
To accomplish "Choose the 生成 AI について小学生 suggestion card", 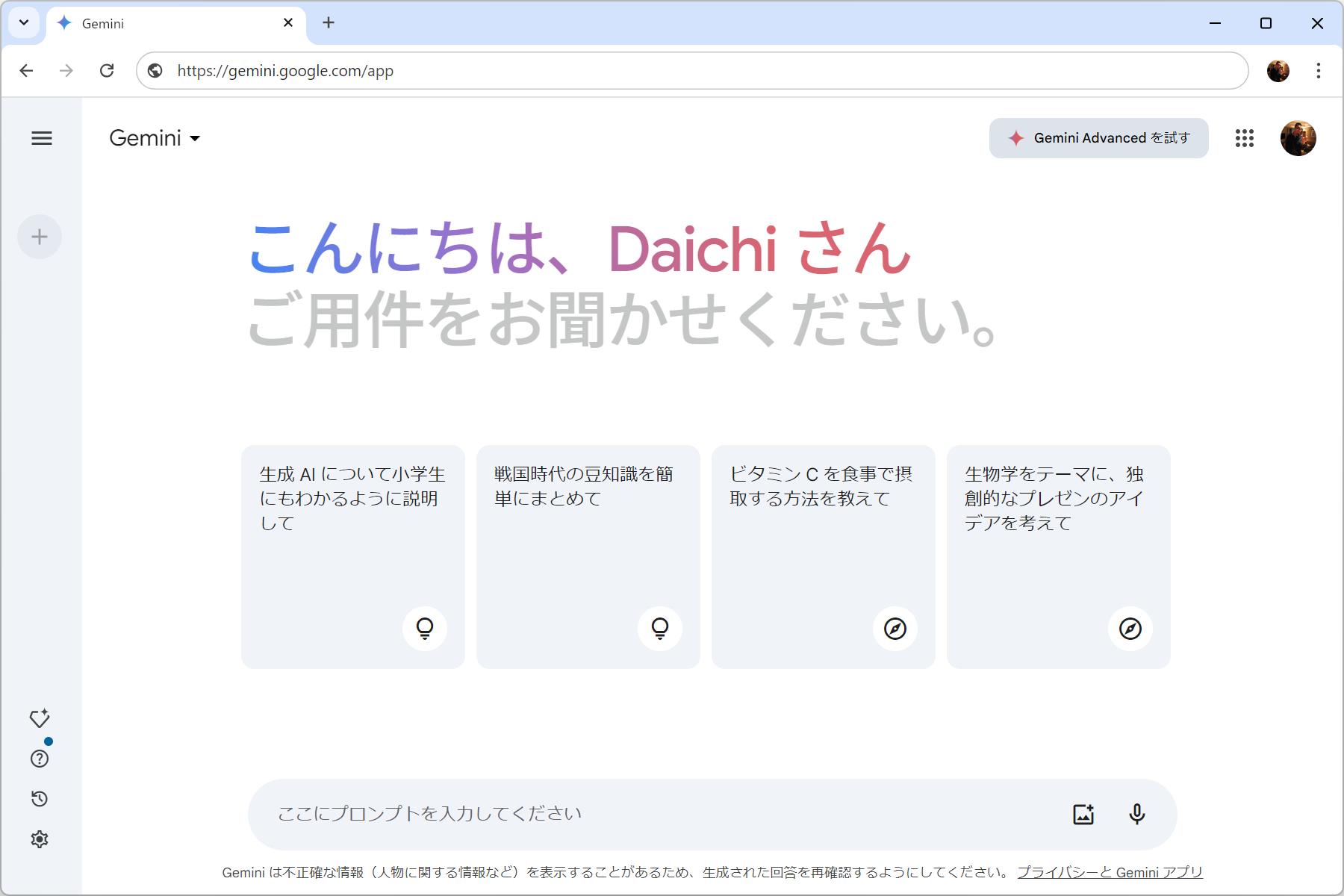I will (x=353, y=557).
